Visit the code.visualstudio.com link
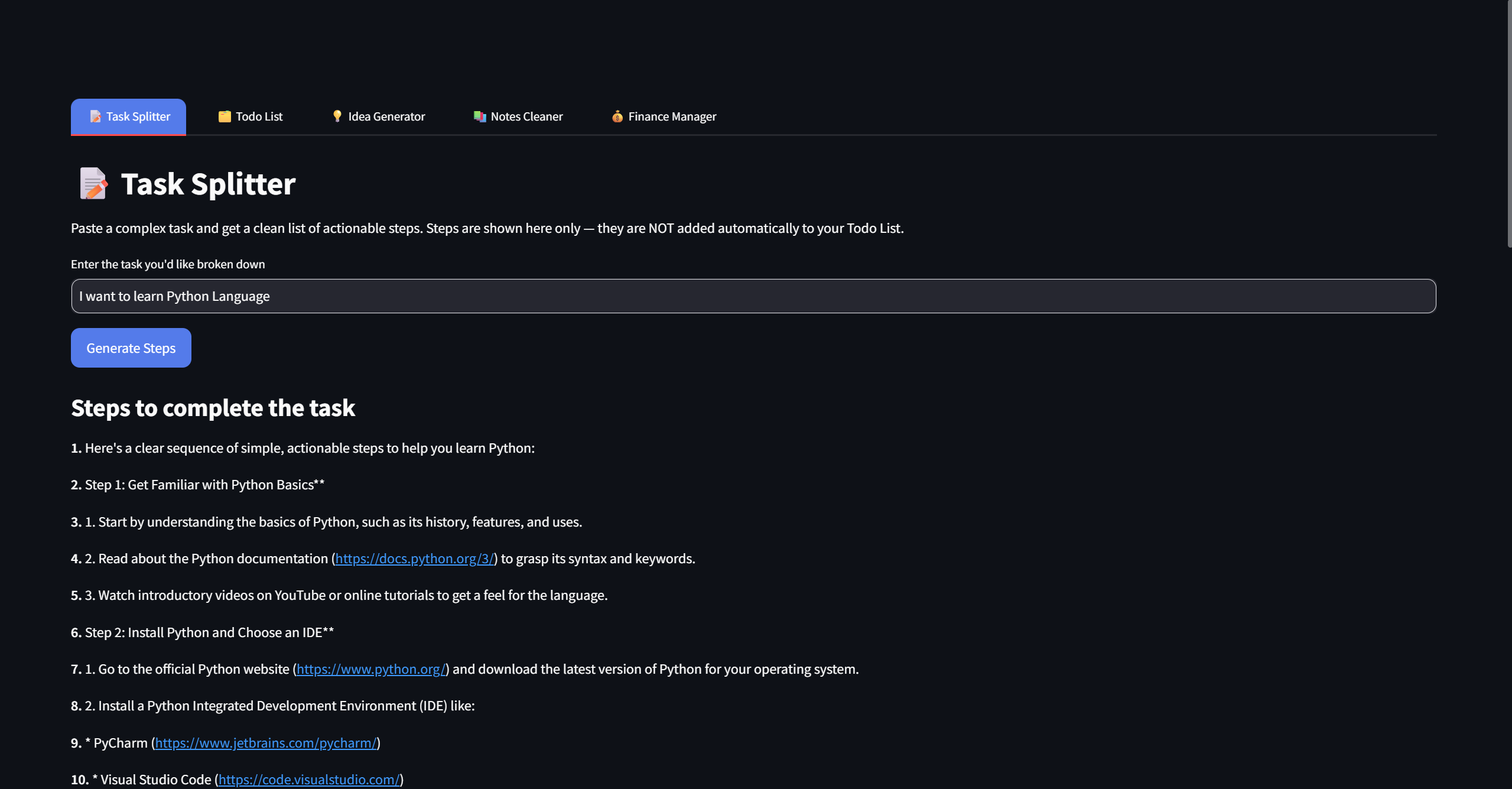The height and width of the screenshot is (789, 1512). click(309, 780)
